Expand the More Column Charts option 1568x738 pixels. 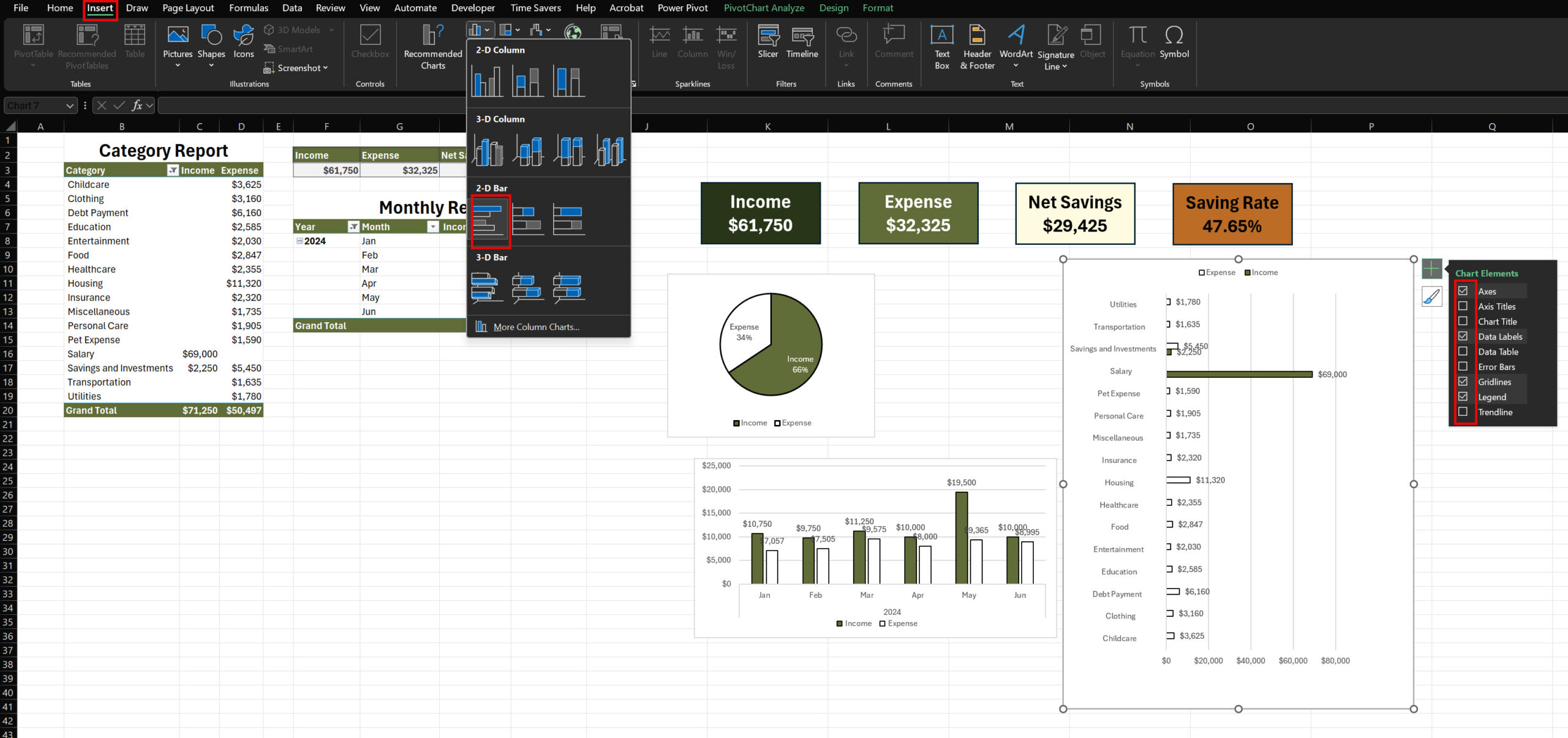pos(536,326)
